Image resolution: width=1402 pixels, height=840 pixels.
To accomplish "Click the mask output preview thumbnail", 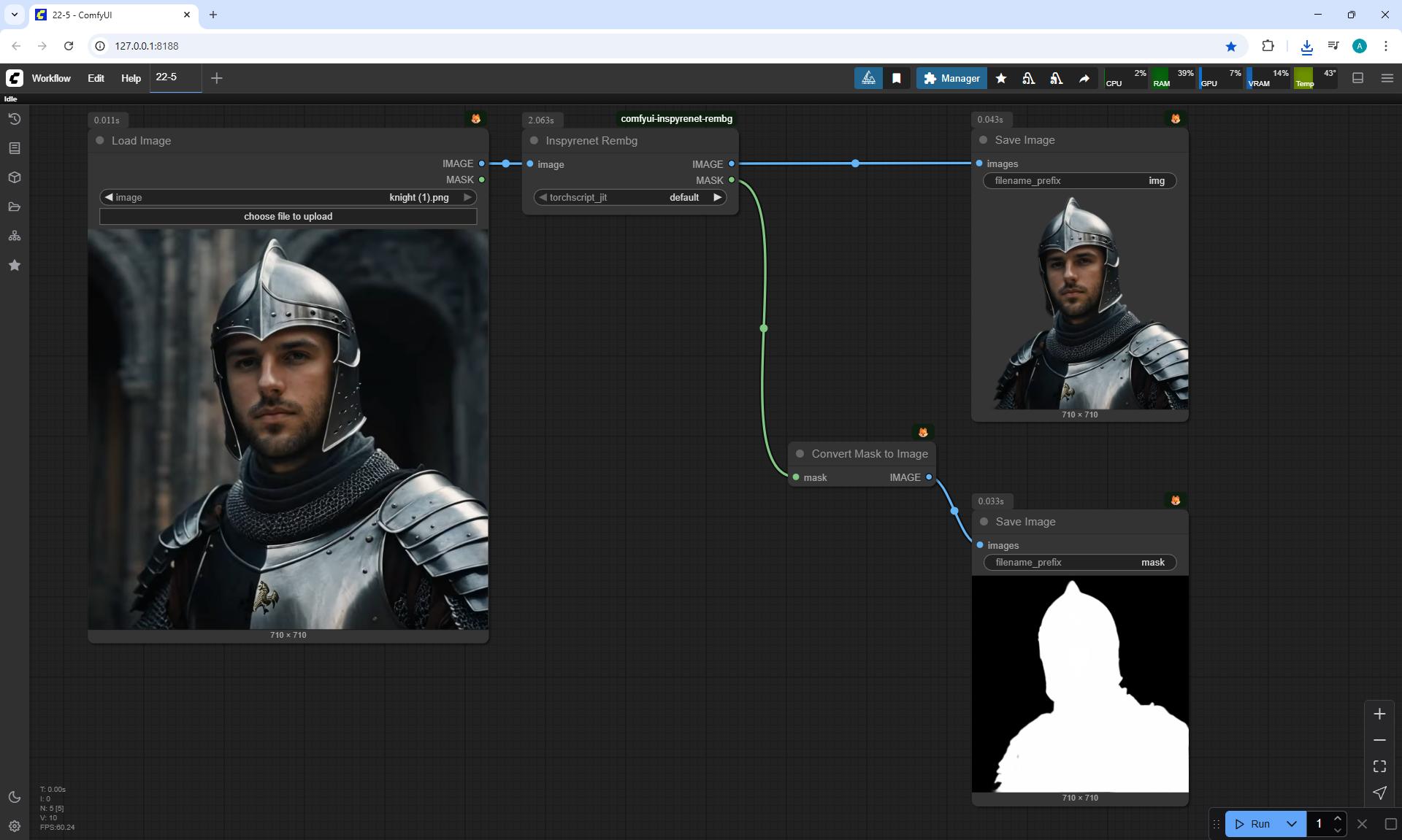I will [x=1080, y=684].
